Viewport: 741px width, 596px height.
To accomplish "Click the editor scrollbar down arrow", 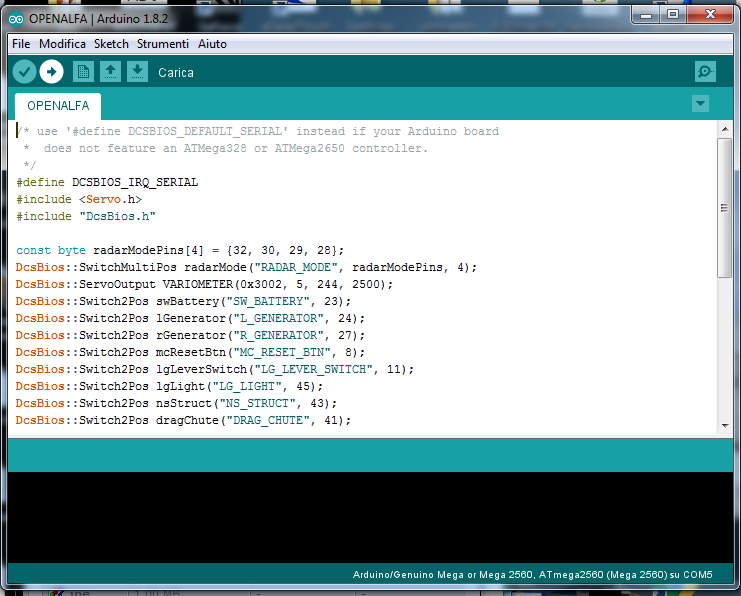I will [725, 426].
